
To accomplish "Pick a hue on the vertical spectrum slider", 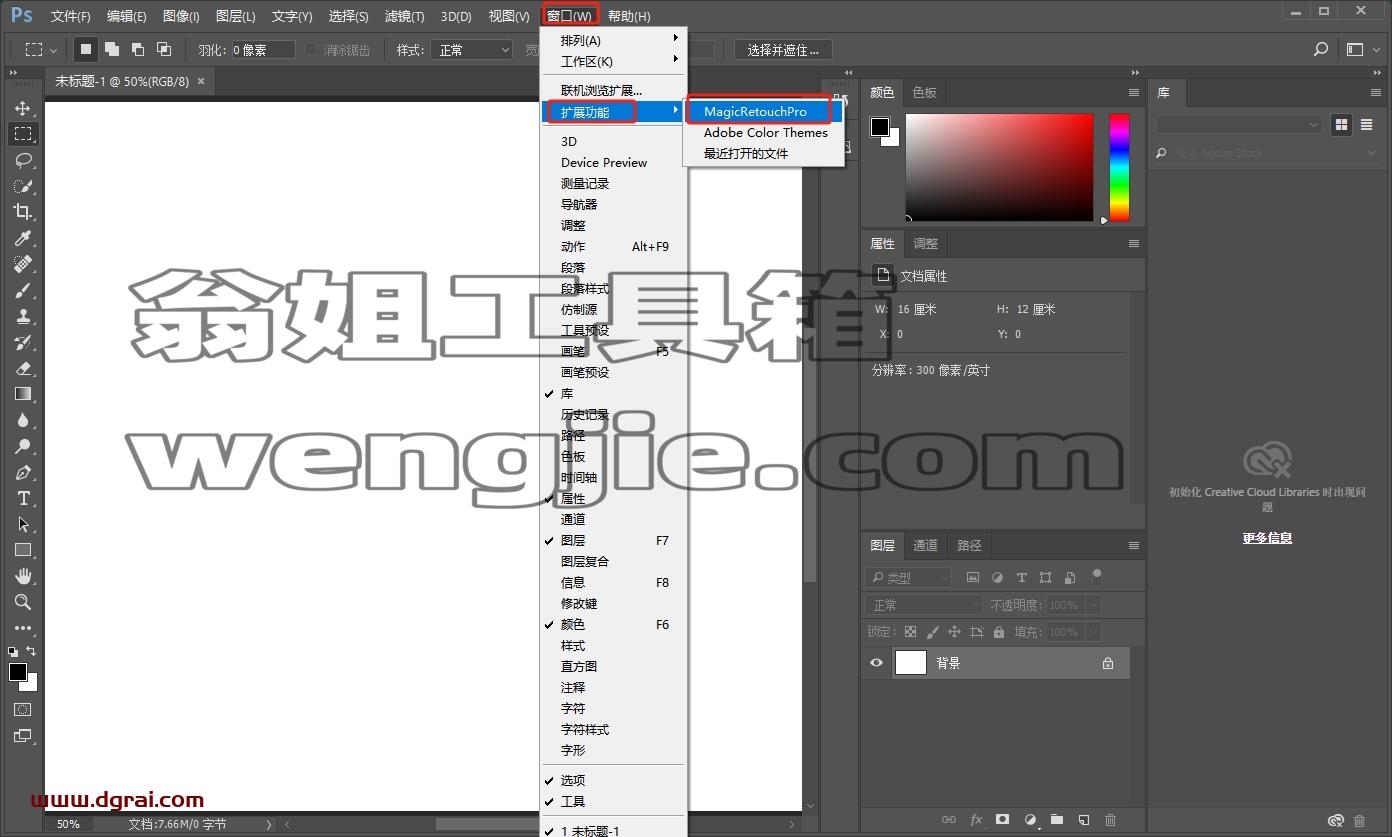I will pos(1119,167).
